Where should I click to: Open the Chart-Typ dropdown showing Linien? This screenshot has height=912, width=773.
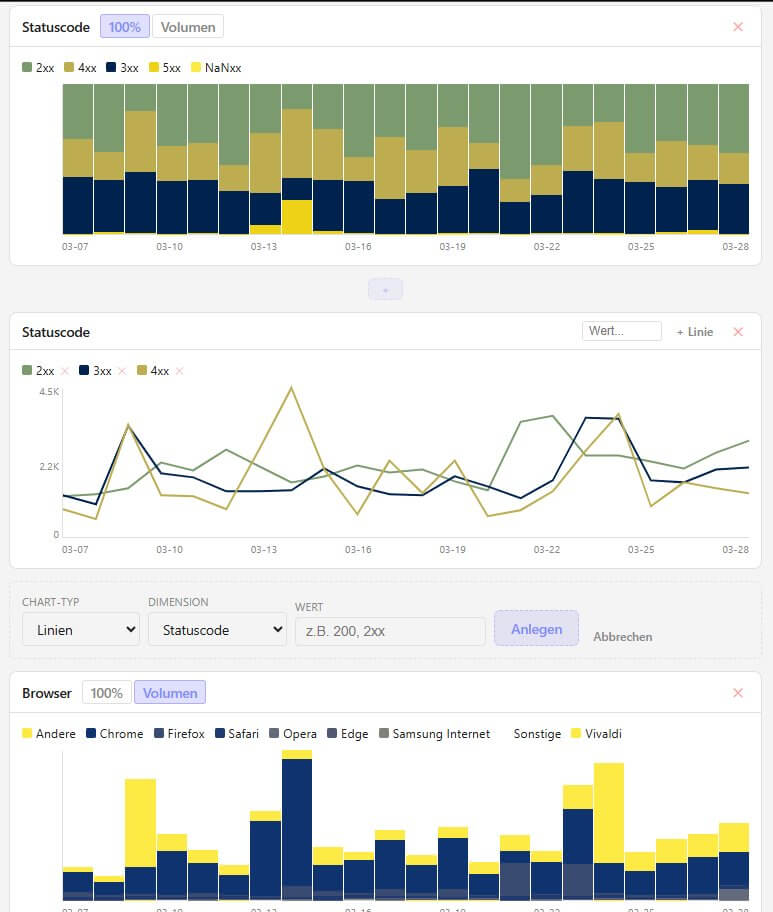[x=80, y=628]
